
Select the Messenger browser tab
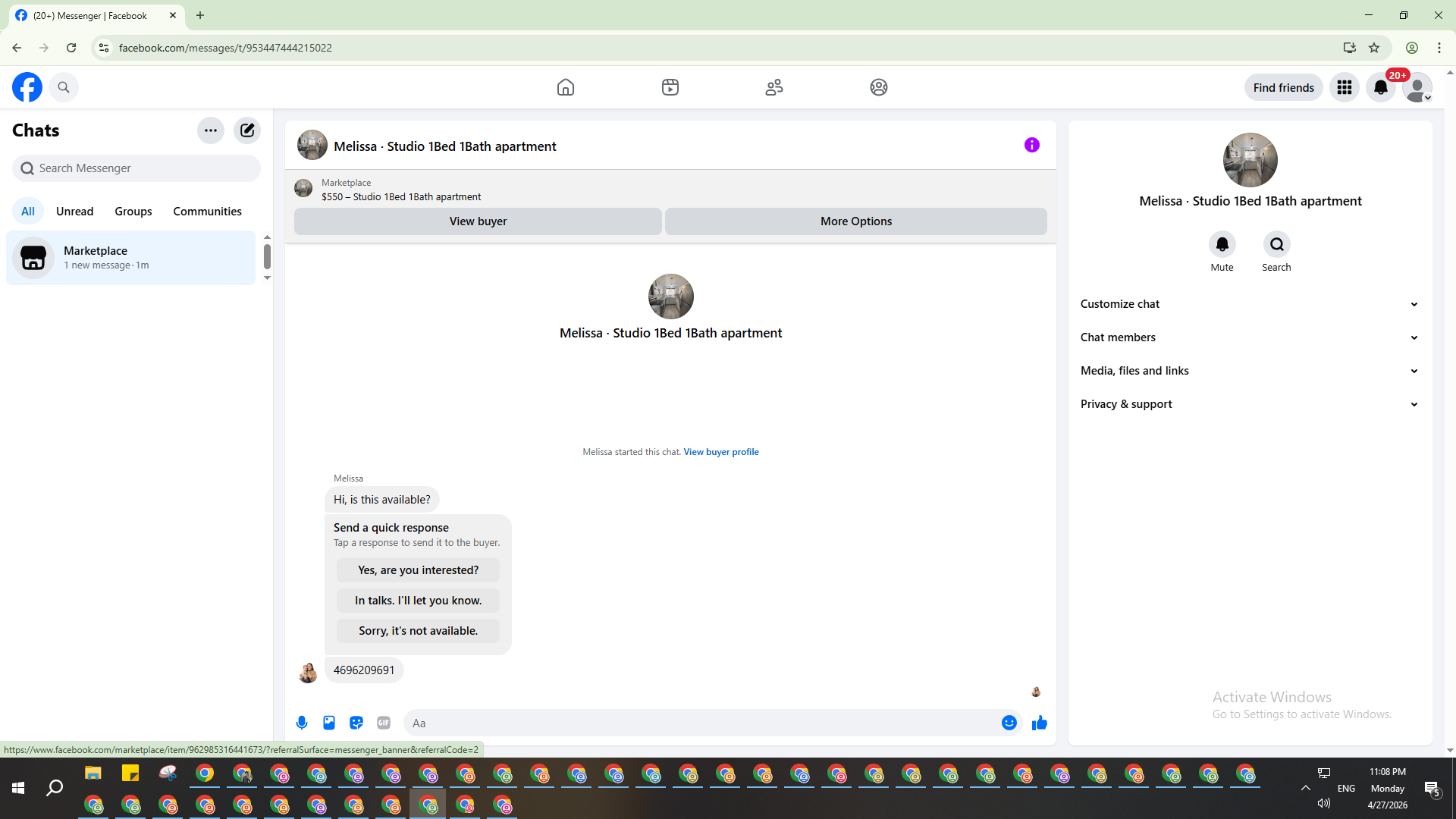pos(96,15)
